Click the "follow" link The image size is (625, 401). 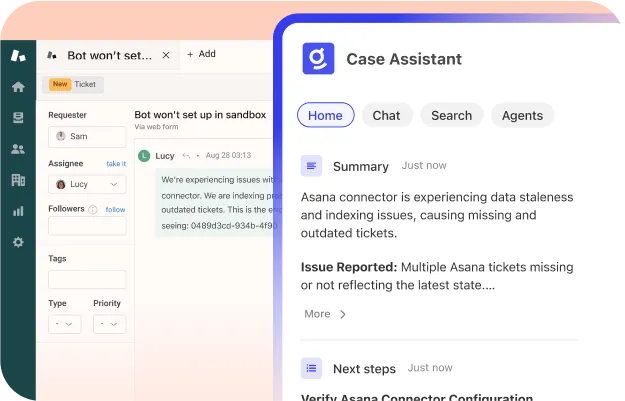point(115,210)
